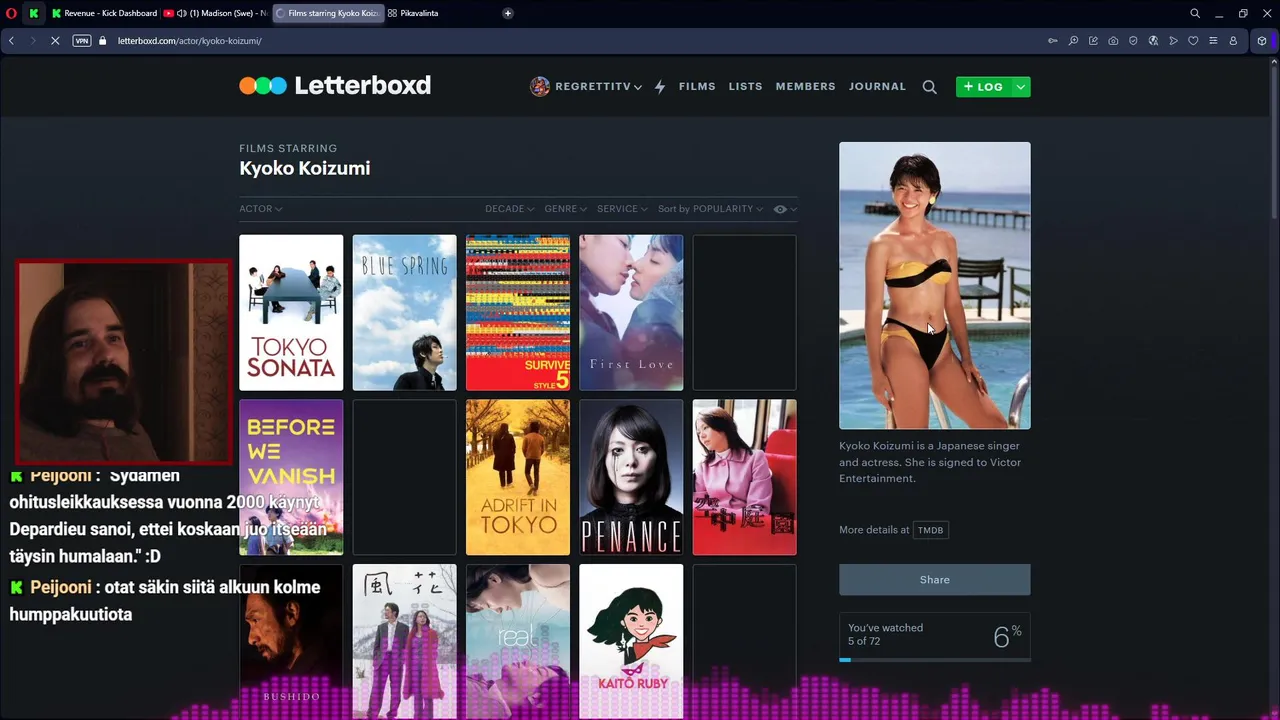Screen dimensions: 1280x720
Task: Open the activity lightning bolt icon
Action: [x=660, y=87]
